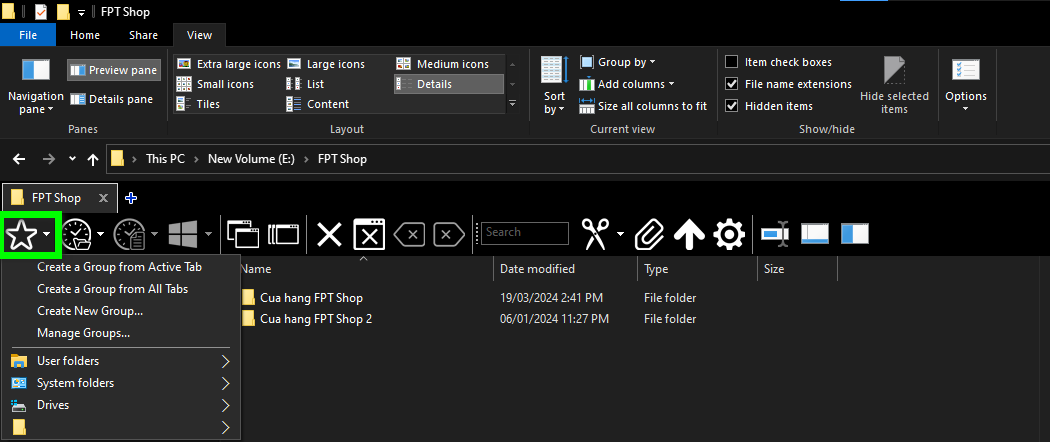
Task: Open QTTabBar options gear icon
Action: pos(729,234)
